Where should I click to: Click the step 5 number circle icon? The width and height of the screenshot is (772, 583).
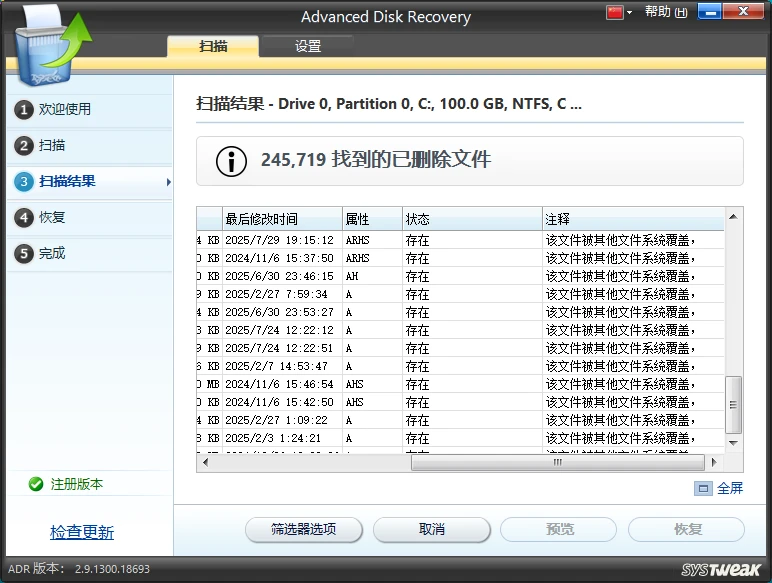pyautogui.click(x=24, y=254)
